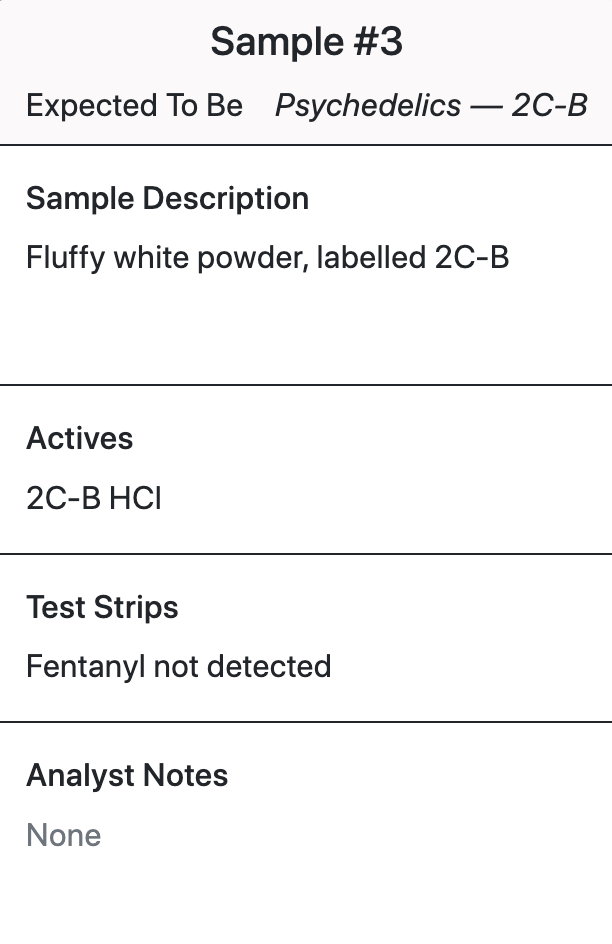This screenshot has height=944, width=612.
Task: Click the 2C-B at the end of the description
Action: [x=472, y=257]
